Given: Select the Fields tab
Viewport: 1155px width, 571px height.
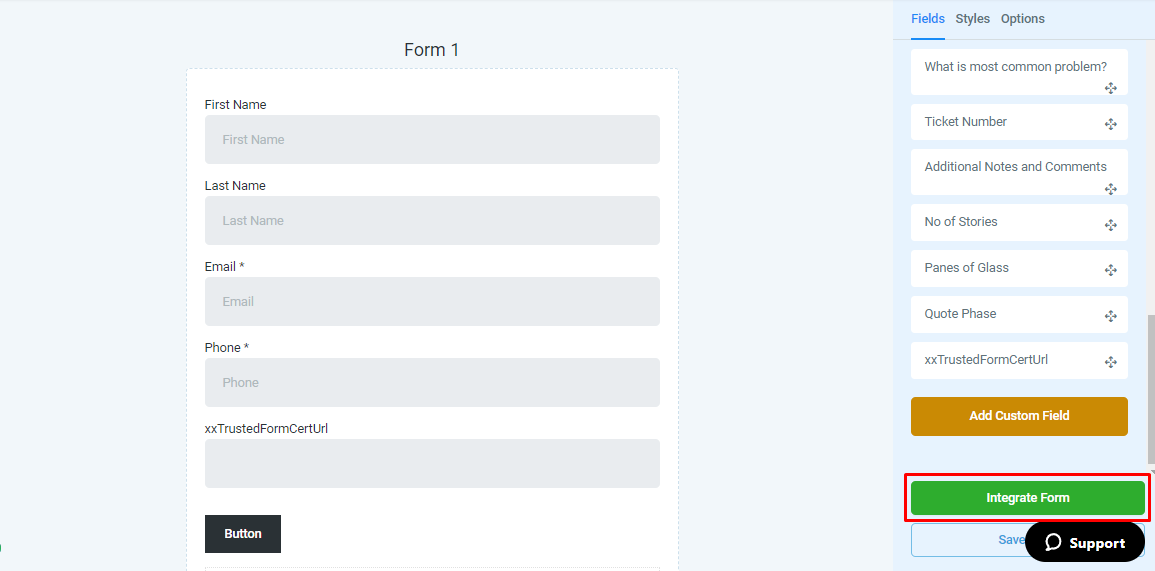Looking at the screenshot, I should click(x=927, y=18).
